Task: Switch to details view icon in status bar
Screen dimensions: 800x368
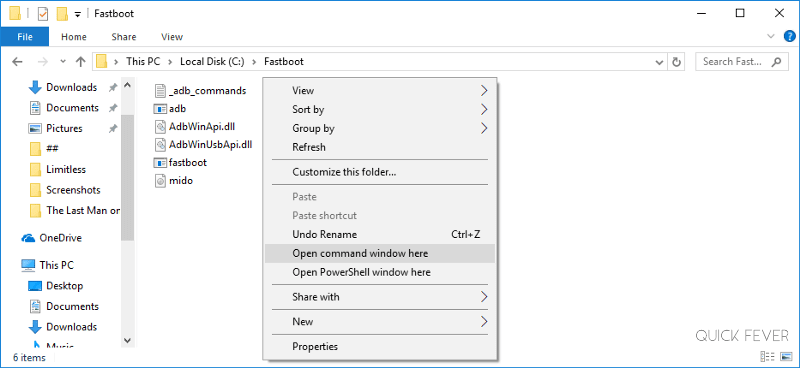Action: pos(767,356)
